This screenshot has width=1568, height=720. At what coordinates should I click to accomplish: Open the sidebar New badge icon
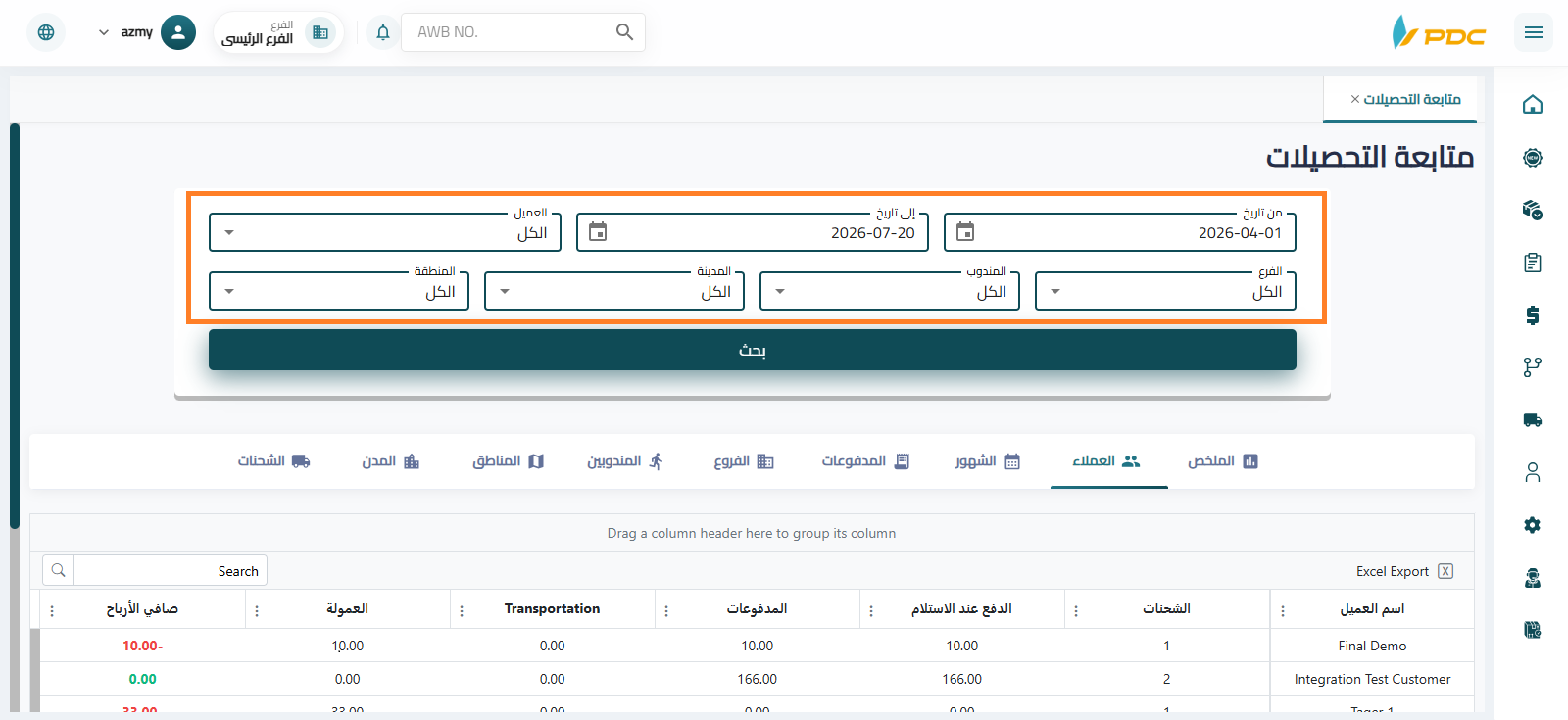(1533, 158)
